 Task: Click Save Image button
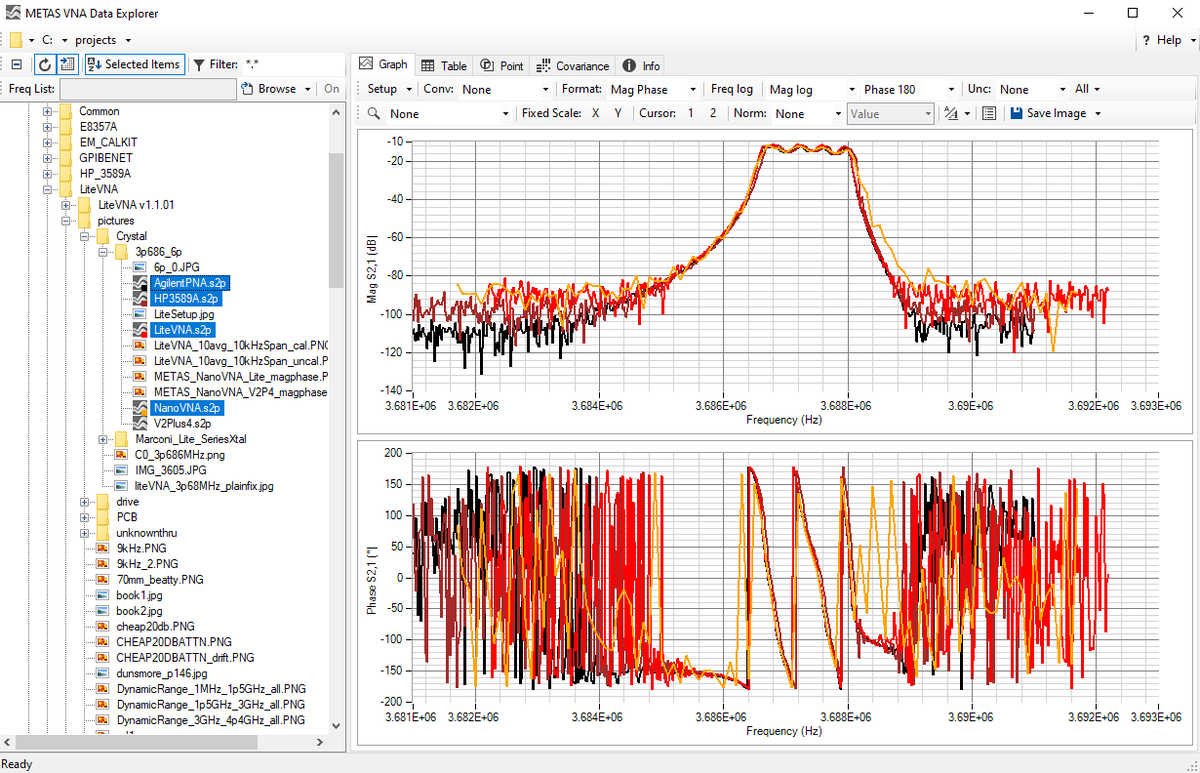(1048, 113)
